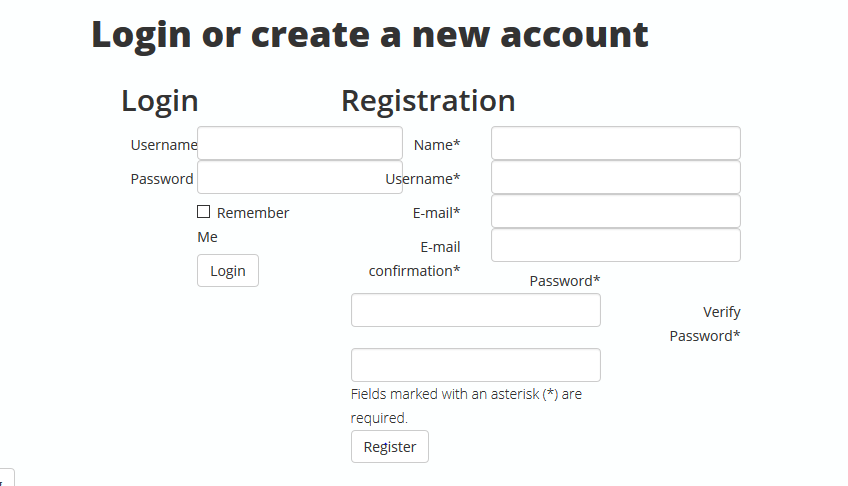Click the Login section heading

click(x=160, y=101)
